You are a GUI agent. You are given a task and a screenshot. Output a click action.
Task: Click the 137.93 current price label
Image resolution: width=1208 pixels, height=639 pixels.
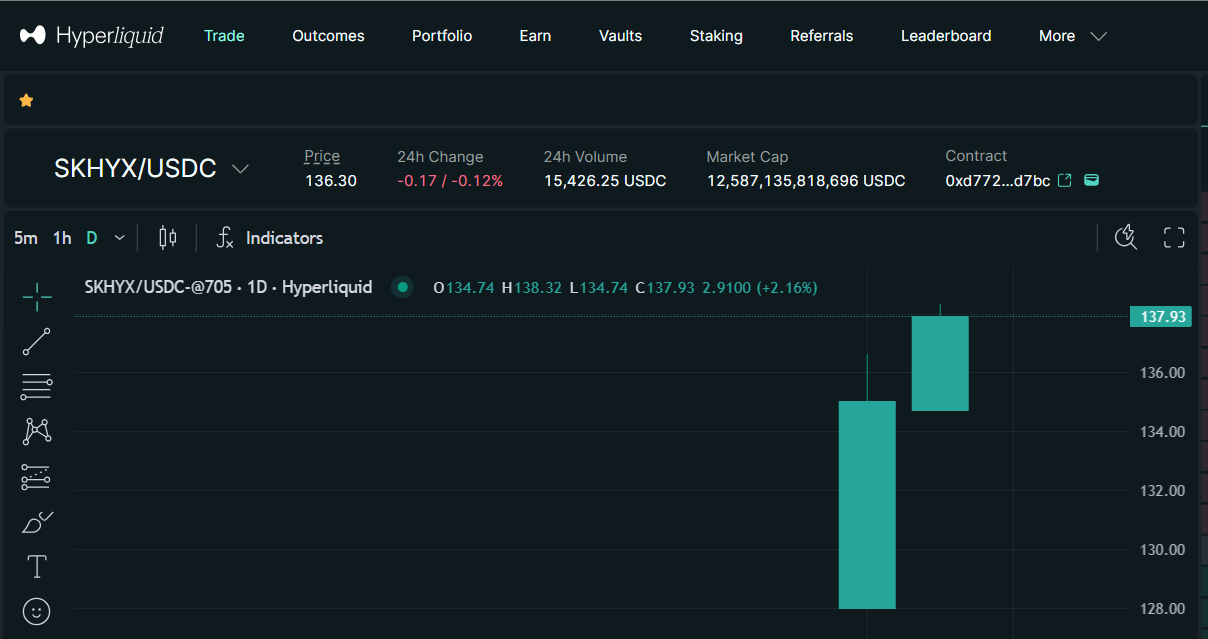coord(1160,317)
